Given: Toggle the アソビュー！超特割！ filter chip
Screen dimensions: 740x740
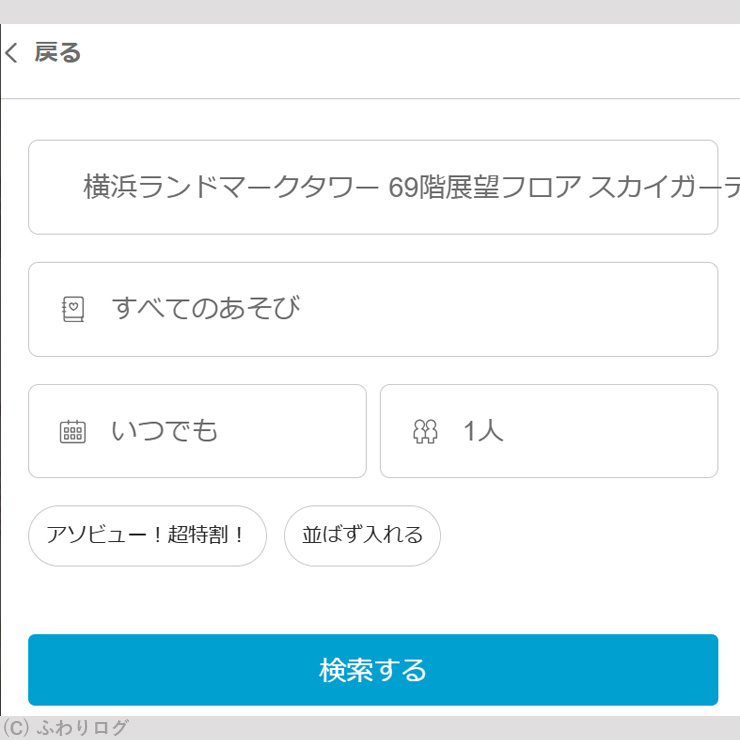Looking at the screenshot, I should pyautogui.click(x=147, y=535).
